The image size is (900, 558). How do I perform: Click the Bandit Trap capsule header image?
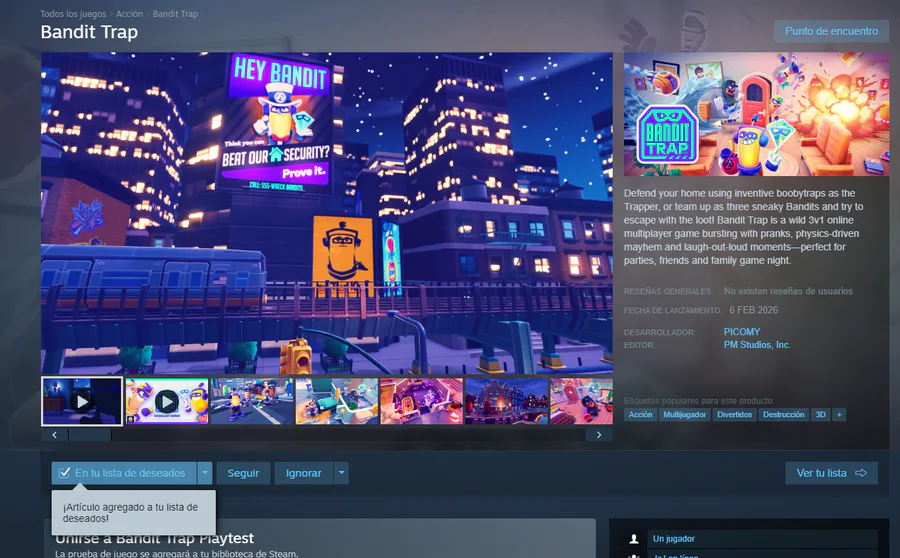tap(757, 114)
